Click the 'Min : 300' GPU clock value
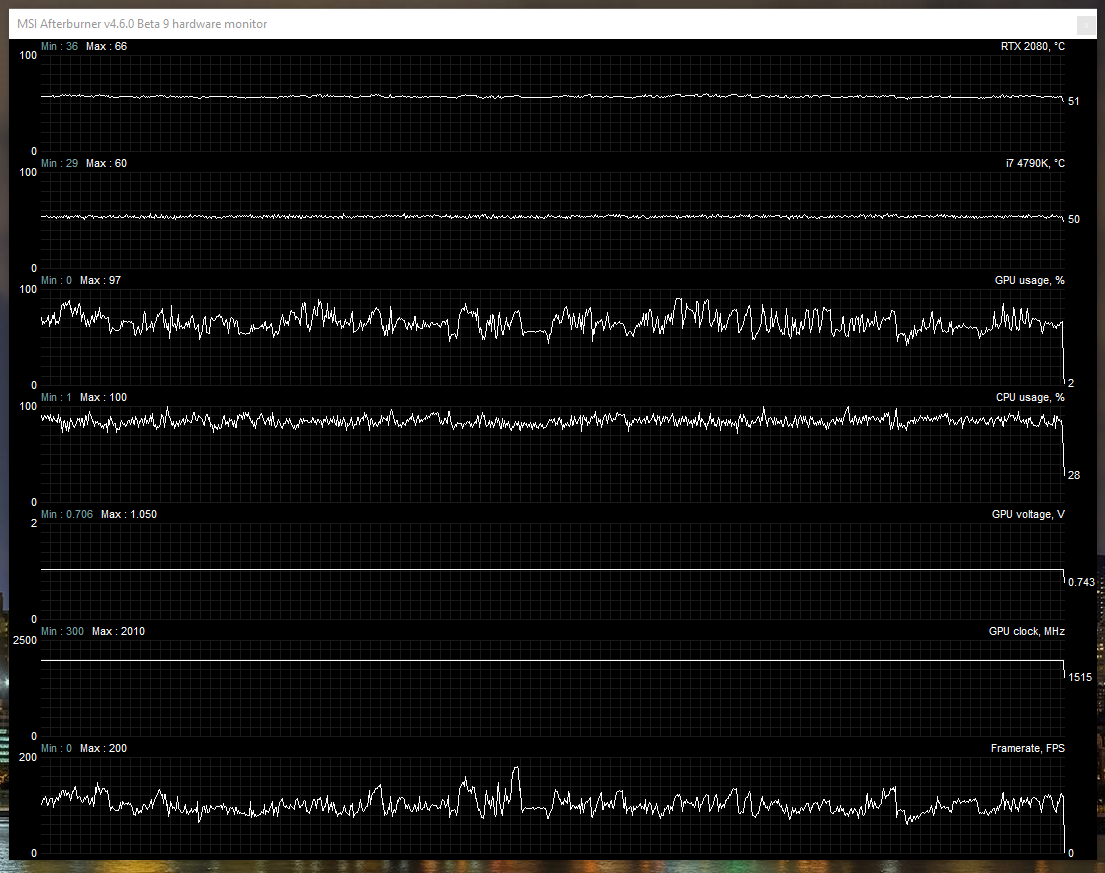 pos(62,631)
